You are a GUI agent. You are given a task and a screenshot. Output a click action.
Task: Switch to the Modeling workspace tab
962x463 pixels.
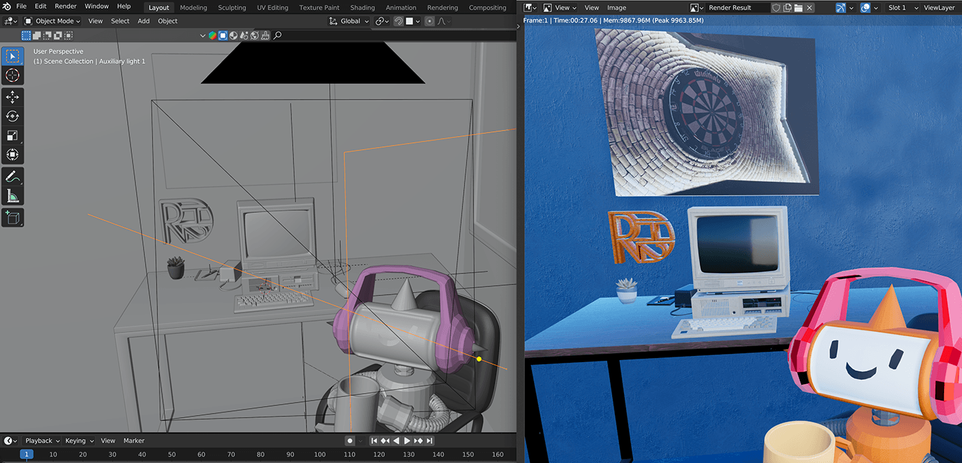(x=193, y=7)
